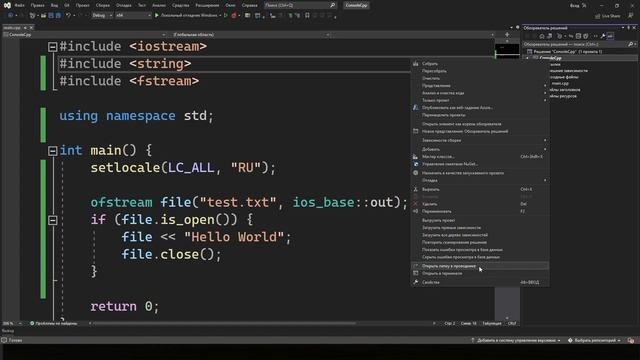
Task: Click the feedback icon beside Live Share
Action: tap(631, 16)
